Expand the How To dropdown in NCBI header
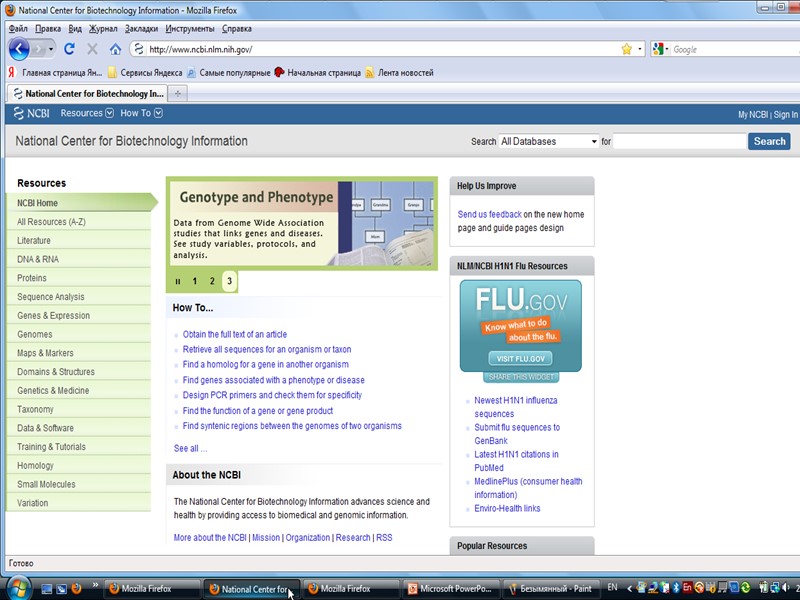This screenshot has width=800, height=600. click(x=141, y=113)
